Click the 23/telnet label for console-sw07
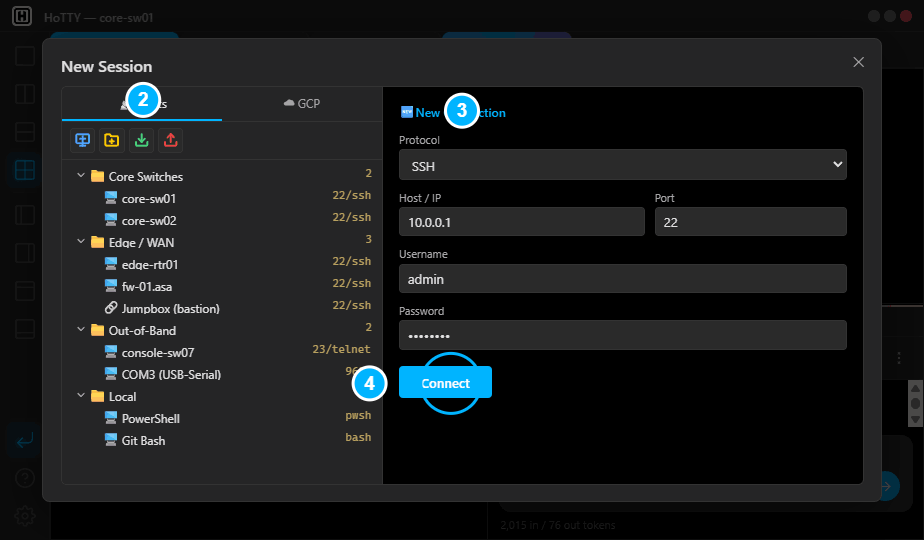This screenshot has width=924, height=540. (341, 349)
